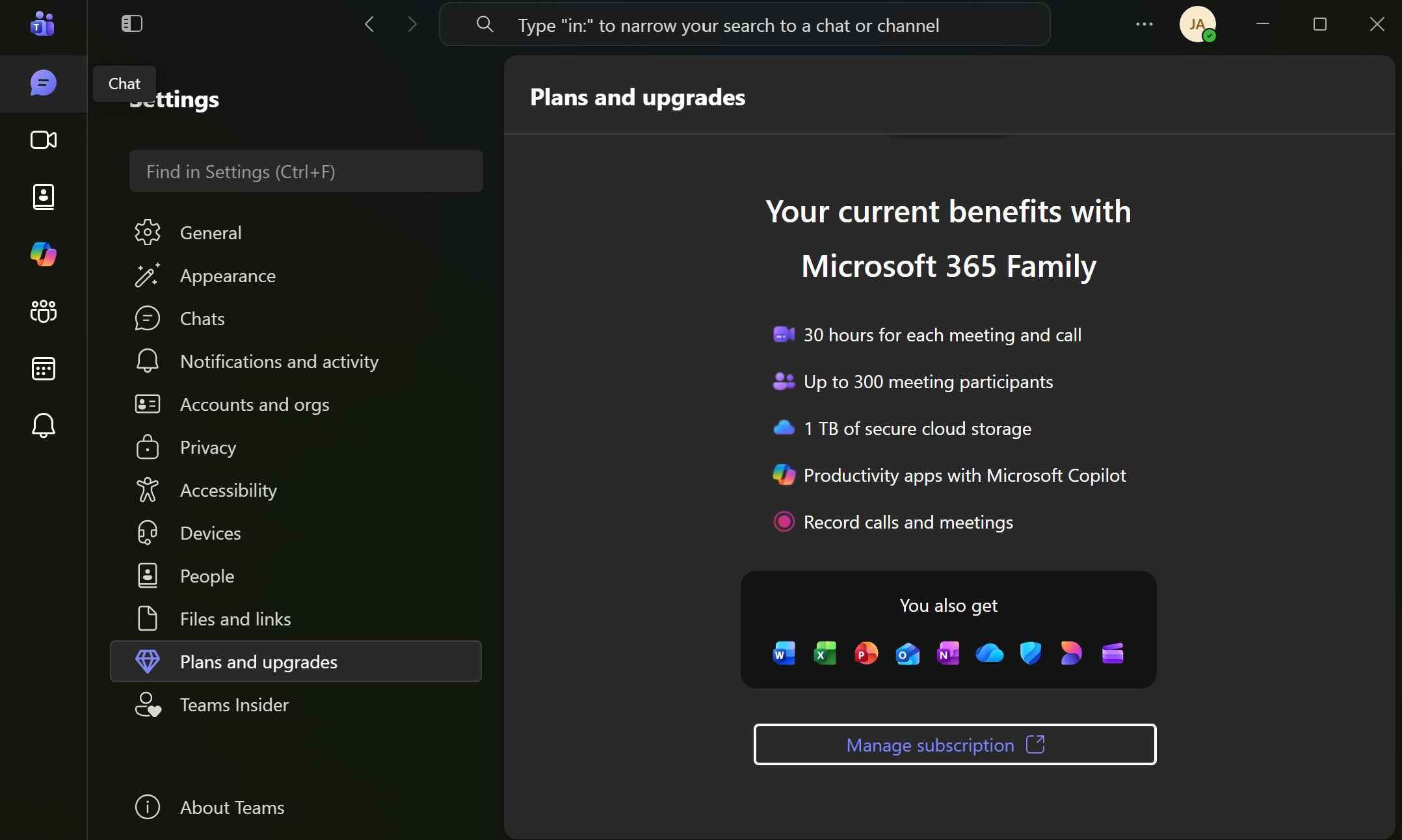Go back with the left arrow
1402x840 pixels.
[x=369, y=25]
